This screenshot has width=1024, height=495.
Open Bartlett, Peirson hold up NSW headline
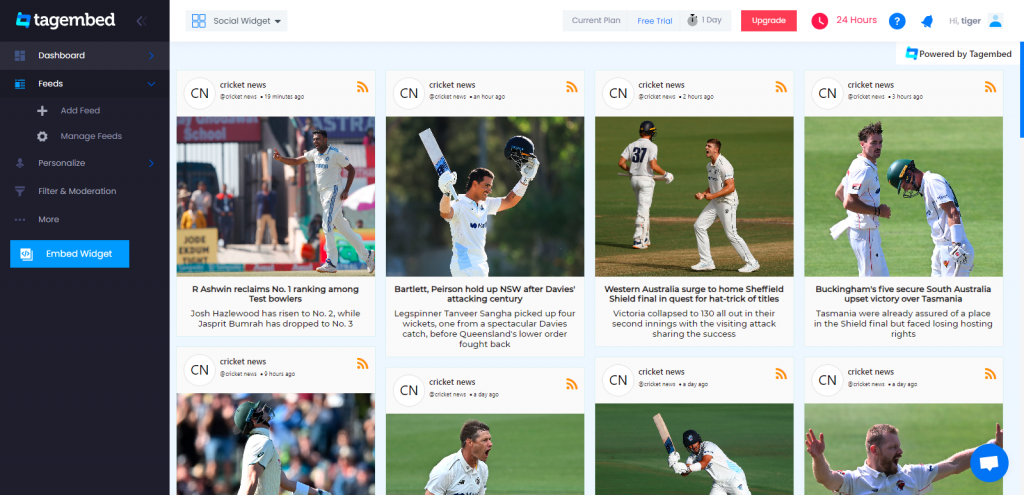pos(485,294)
